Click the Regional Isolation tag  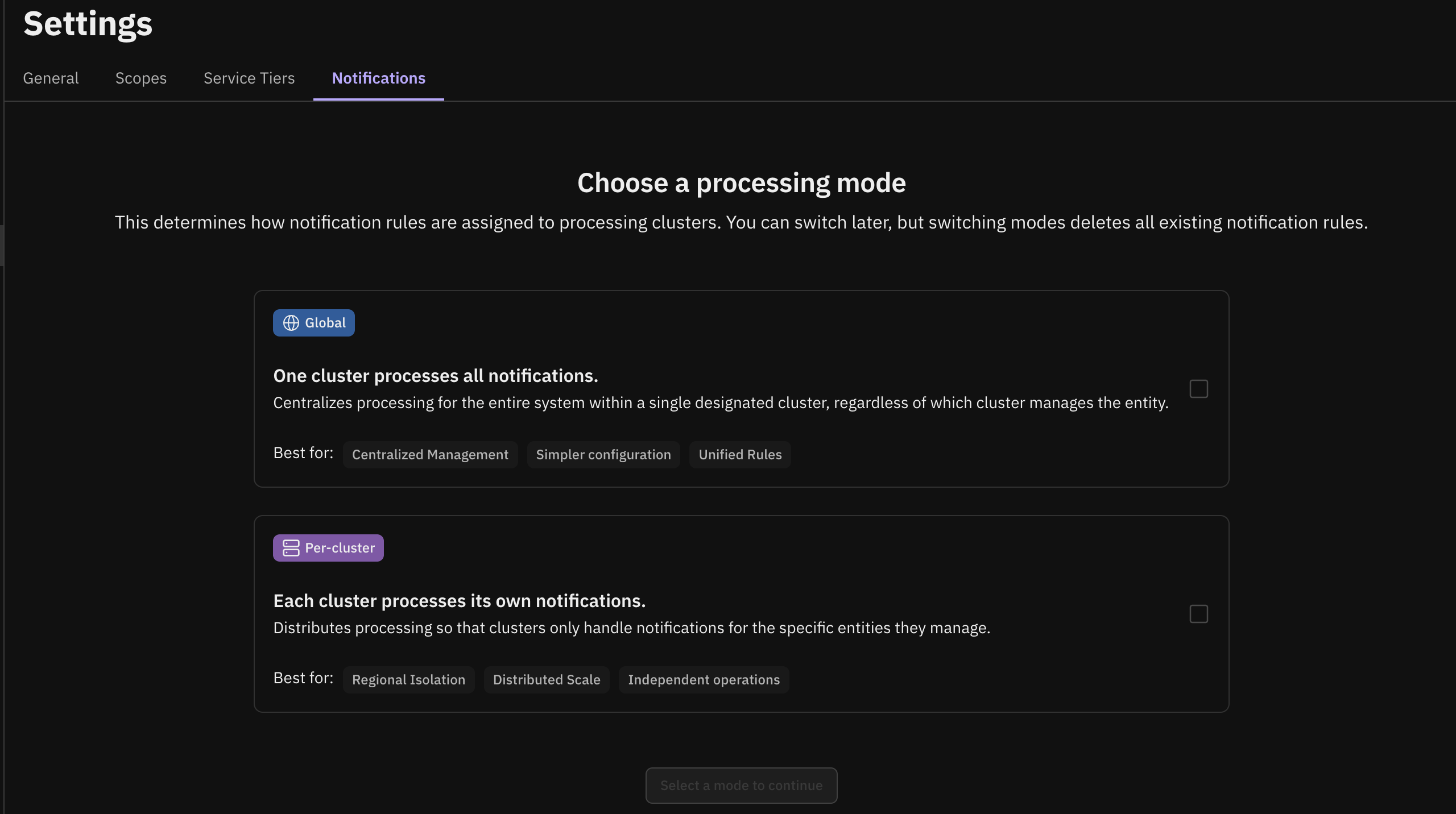tap(408, 680)
